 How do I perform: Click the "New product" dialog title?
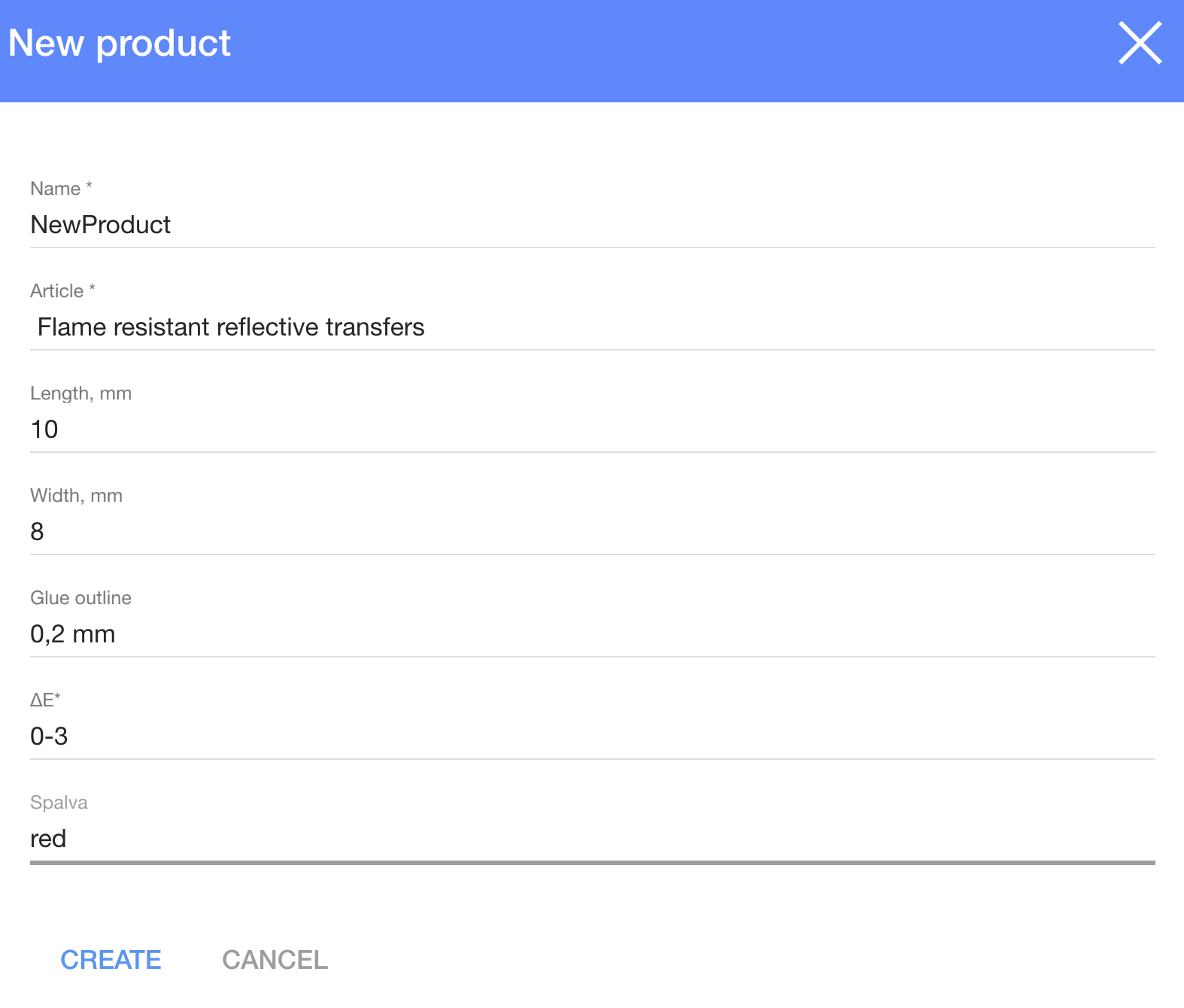(120, 44)
